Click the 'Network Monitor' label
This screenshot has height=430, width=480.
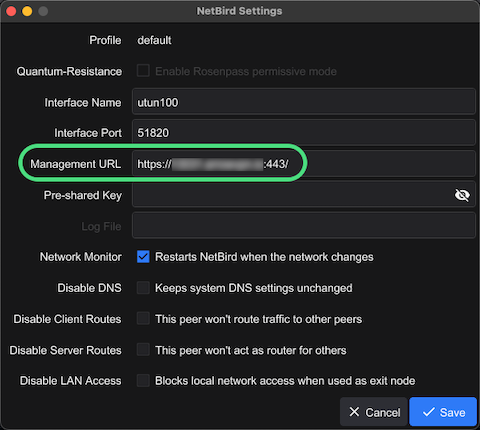pyautogui.click(x=81, y=257)
